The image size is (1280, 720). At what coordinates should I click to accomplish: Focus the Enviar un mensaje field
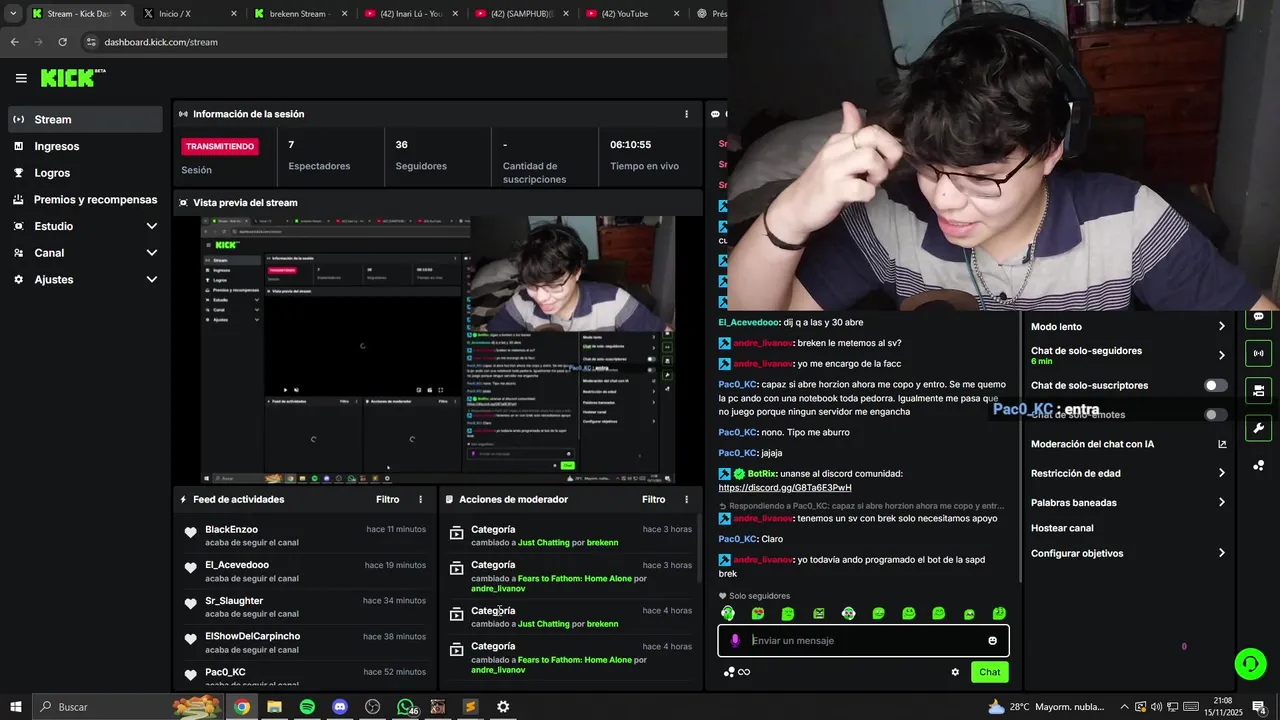[x=863, y=641]
